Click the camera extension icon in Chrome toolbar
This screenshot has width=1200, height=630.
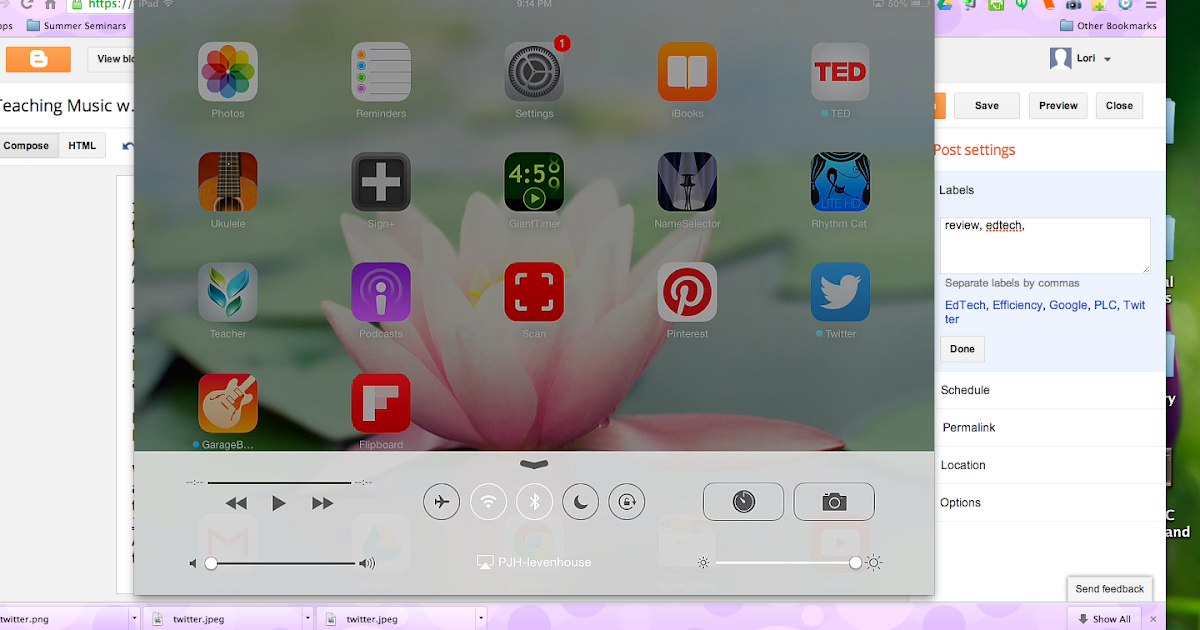(1073, 5)
